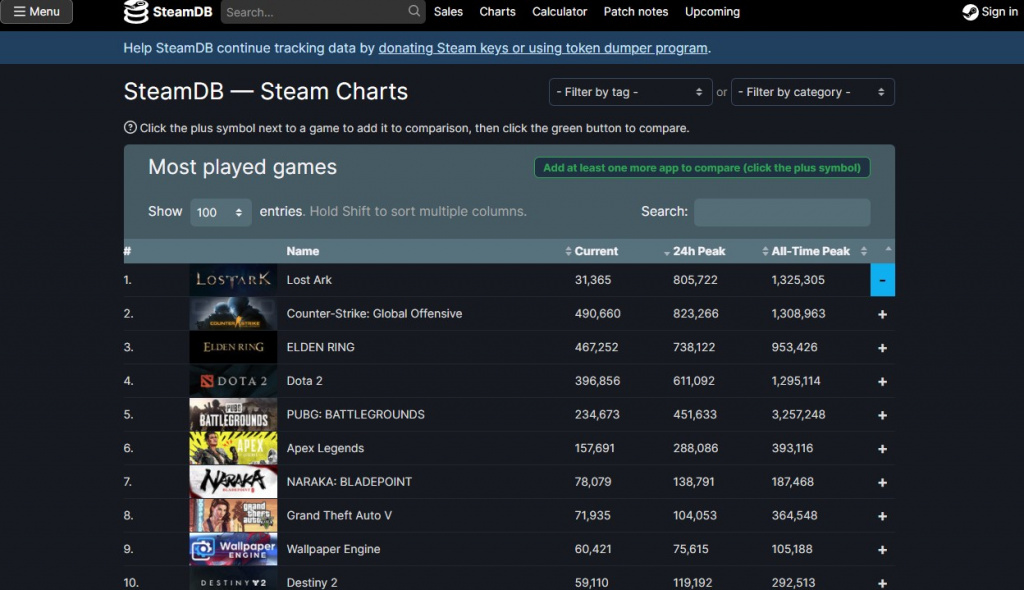Sort by the # rank column header
Viewport: 1024px width, 590px height.
pyautogui.click(x=127, y=251)
